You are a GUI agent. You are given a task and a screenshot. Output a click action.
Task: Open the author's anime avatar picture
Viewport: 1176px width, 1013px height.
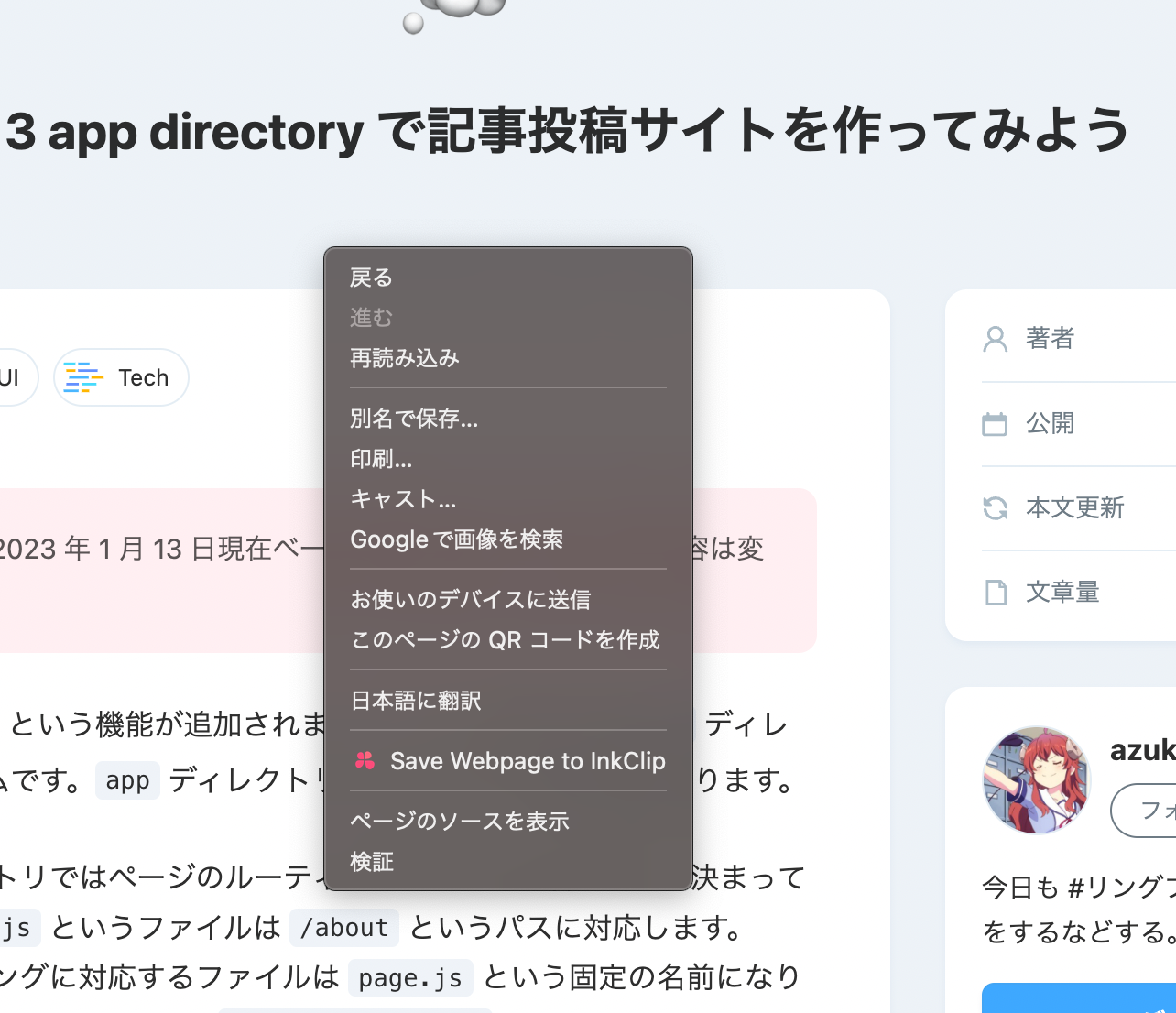pos(1036,780)
